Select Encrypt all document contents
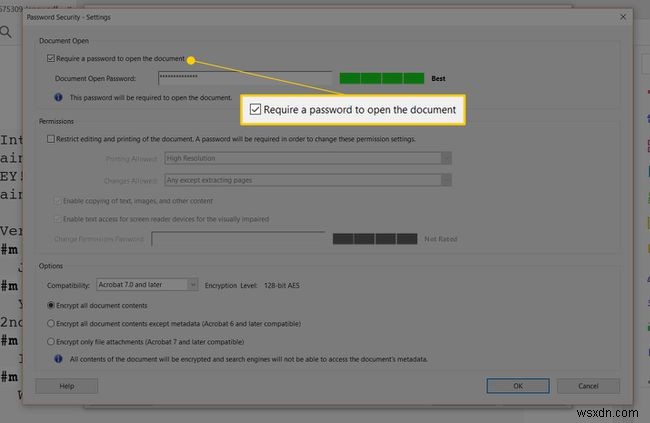The width and height of the screenshot is (650, 423). [51, 305]
